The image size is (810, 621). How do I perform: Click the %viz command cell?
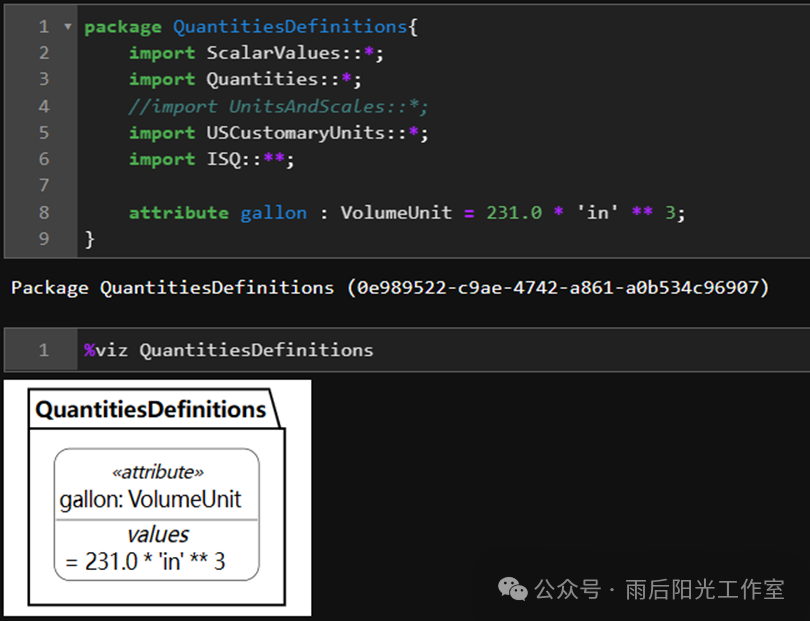click(407, 350)
